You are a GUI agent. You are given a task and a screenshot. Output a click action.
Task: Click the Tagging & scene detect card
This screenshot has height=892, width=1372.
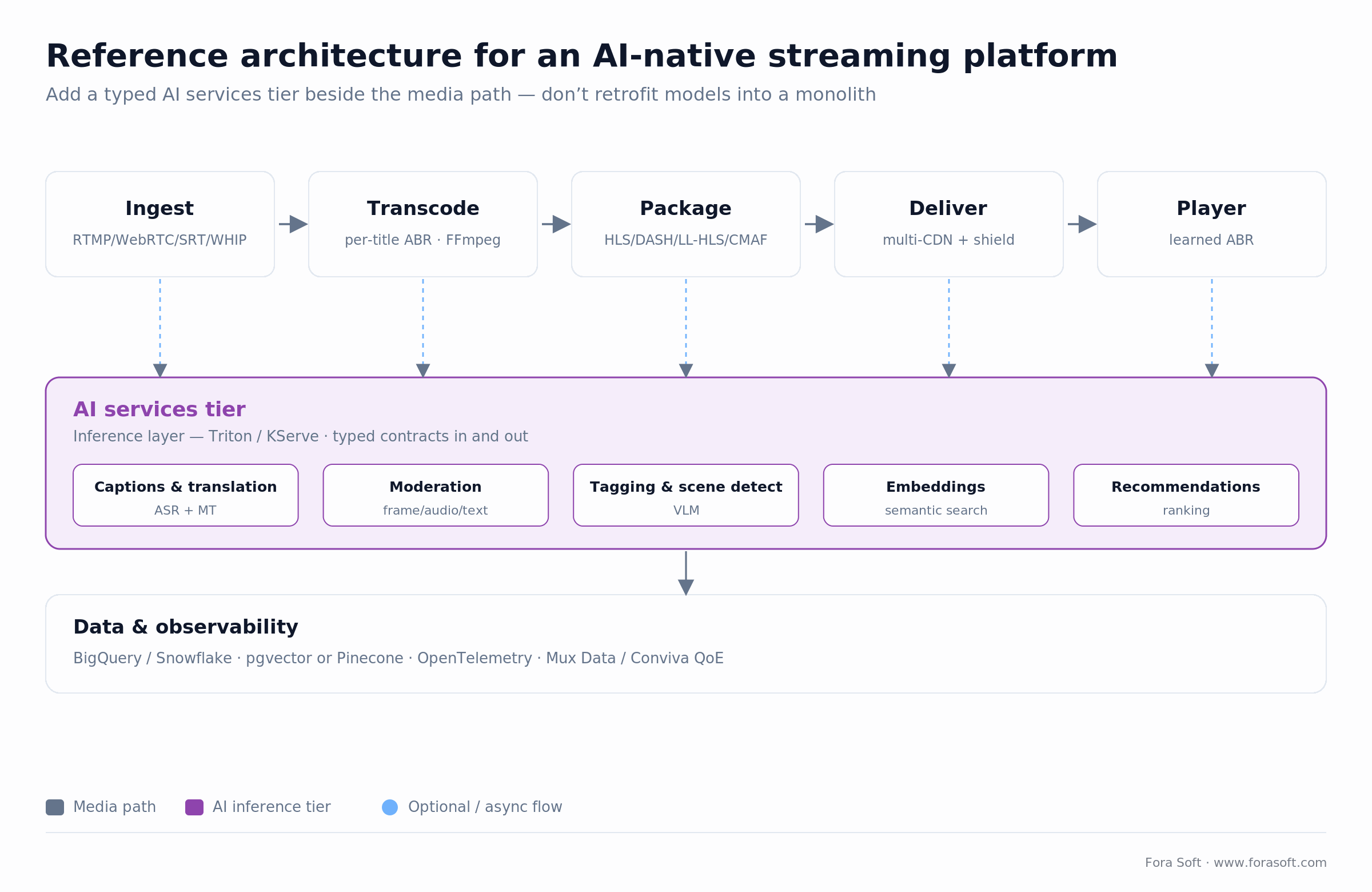click(x=686, y=495)
